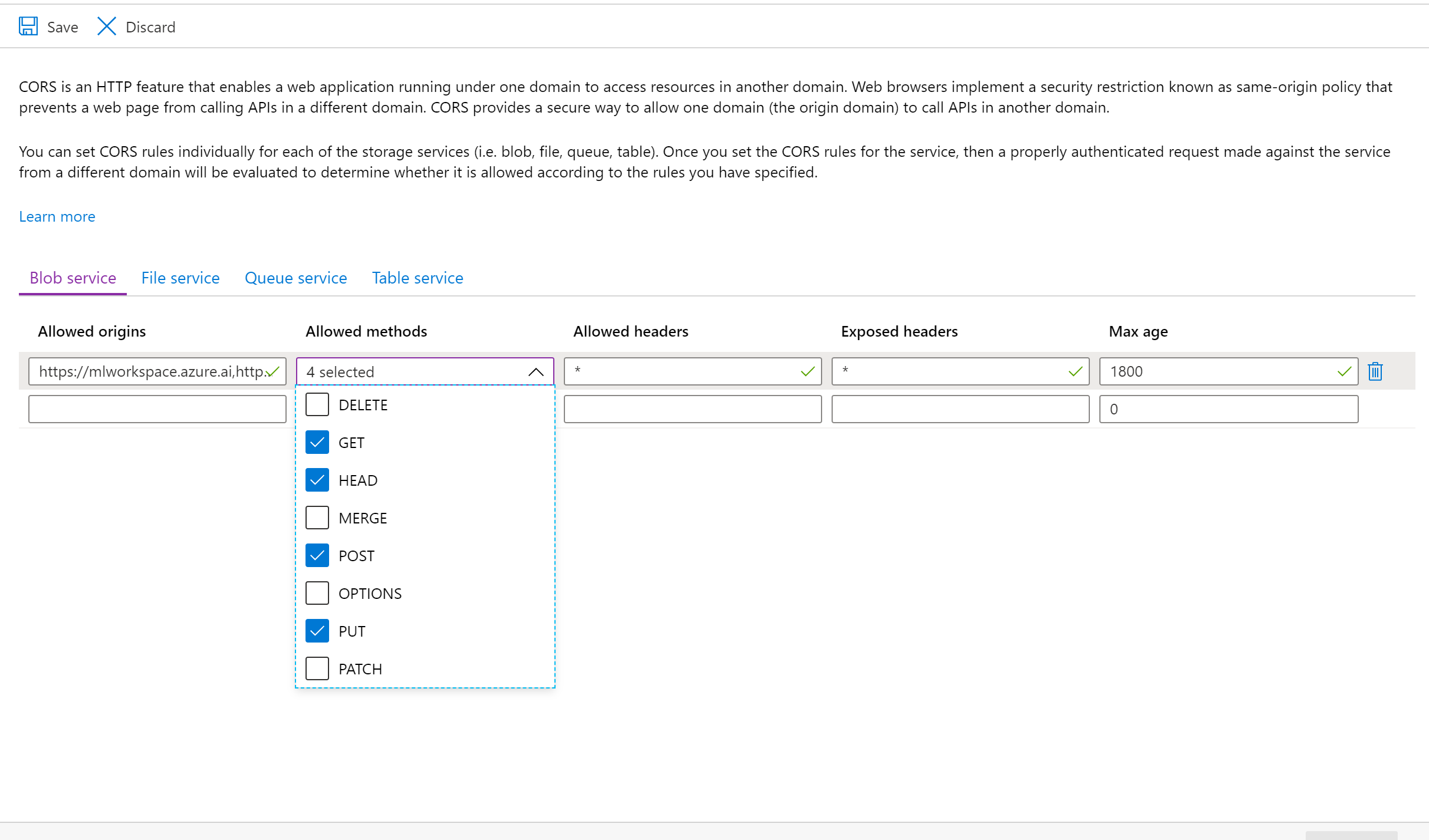Enable the MERGE method checkbox
The image size is (1429, 840).
point(317,518)
